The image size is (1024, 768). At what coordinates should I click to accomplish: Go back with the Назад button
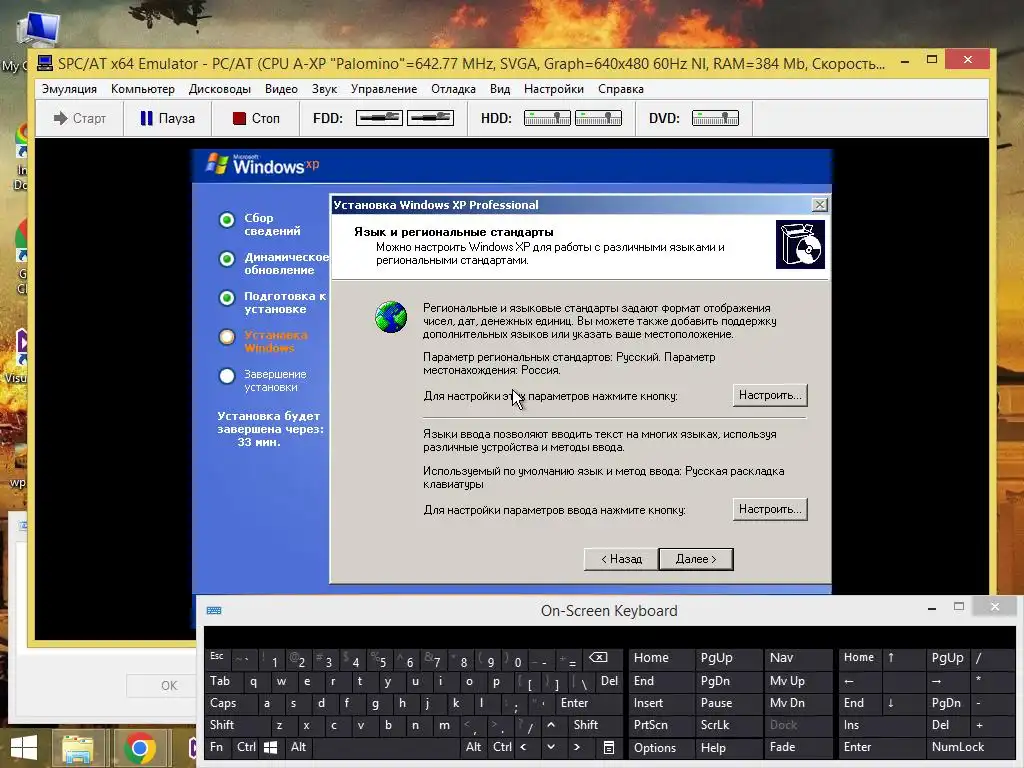[621, 559]
